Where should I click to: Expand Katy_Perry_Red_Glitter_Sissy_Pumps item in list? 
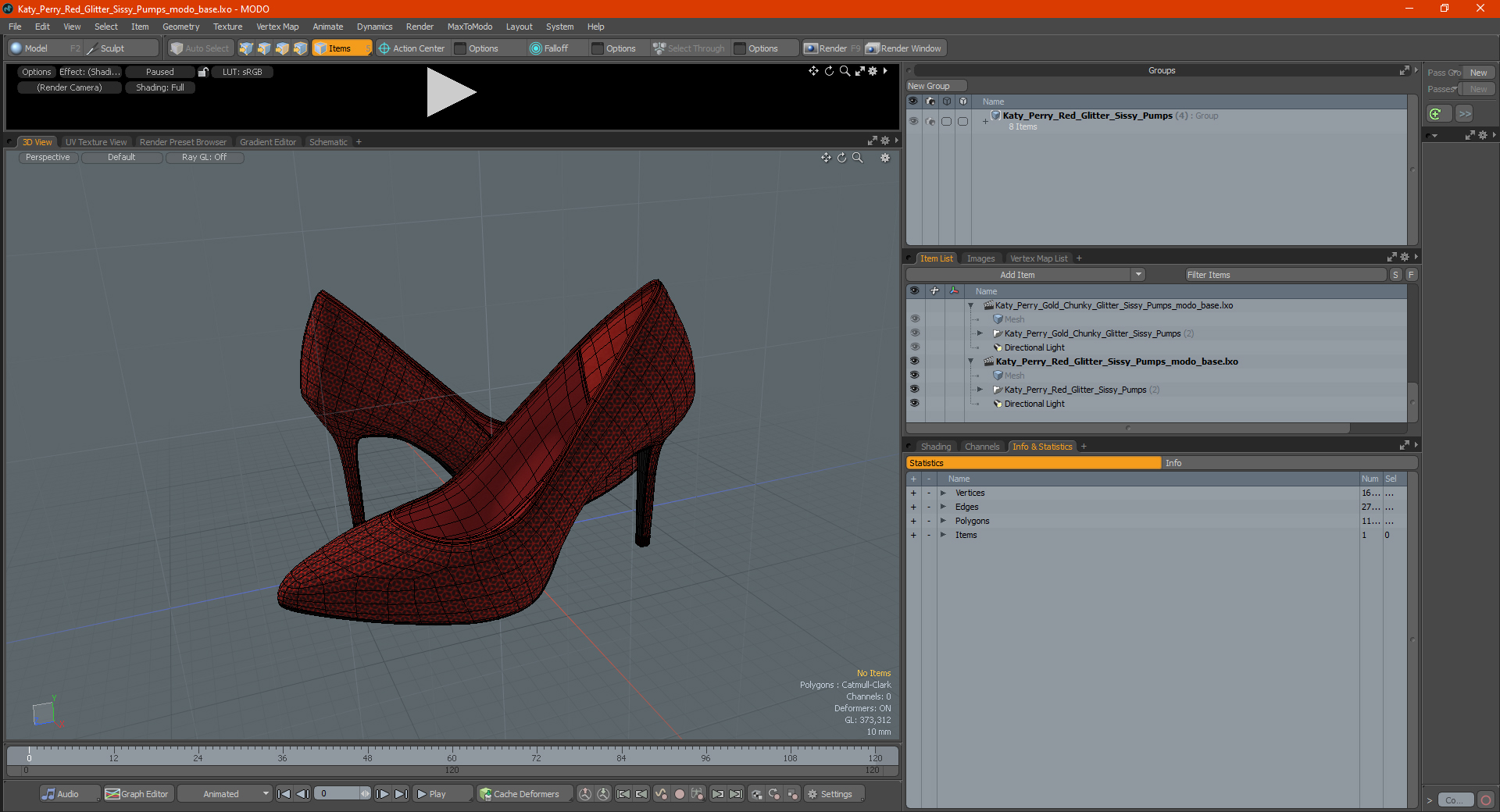click(x=980, y=390)
